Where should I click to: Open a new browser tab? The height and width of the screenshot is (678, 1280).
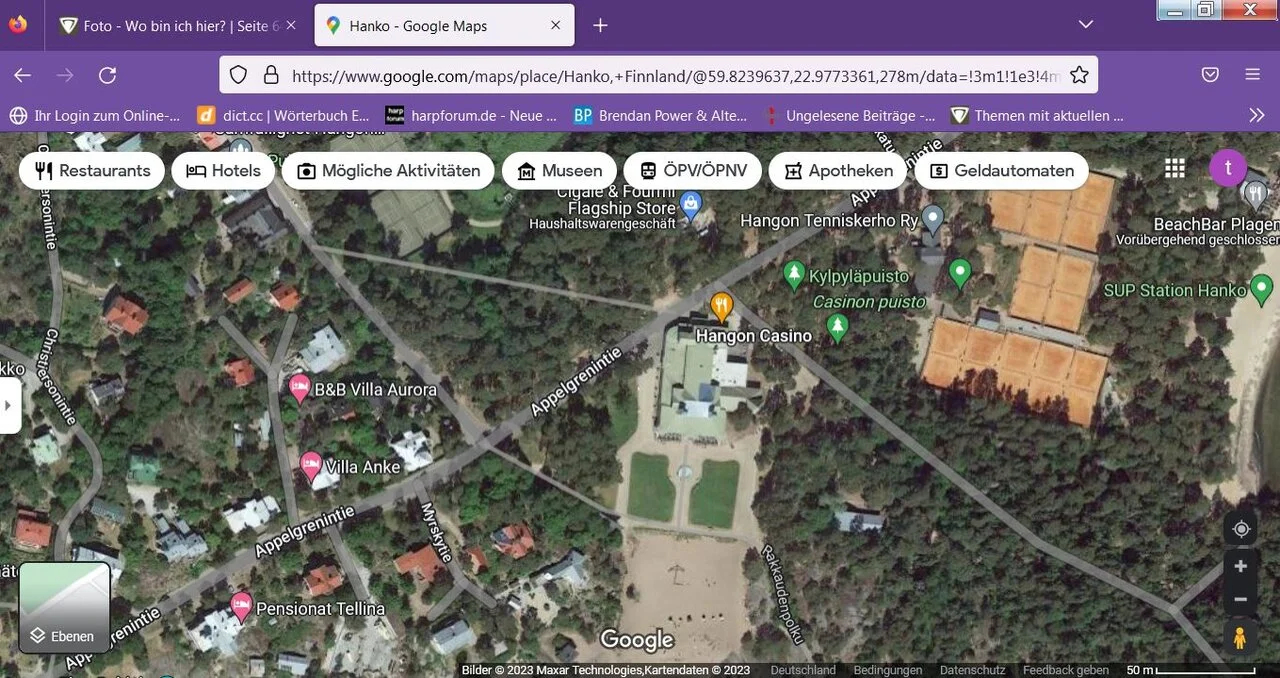600,26
